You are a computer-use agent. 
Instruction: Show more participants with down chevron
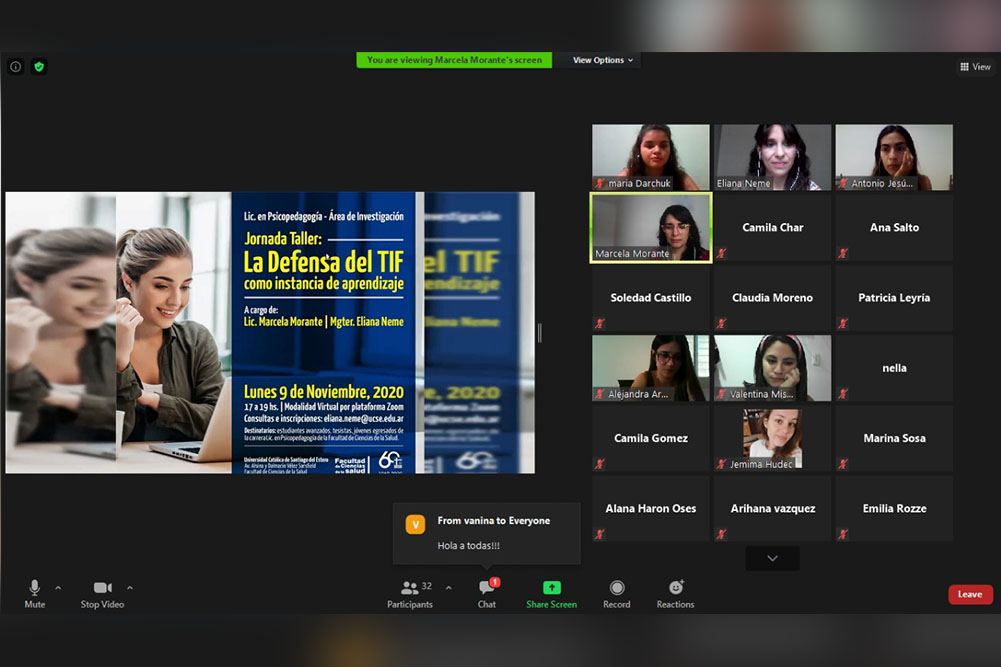tap(772, 558)
